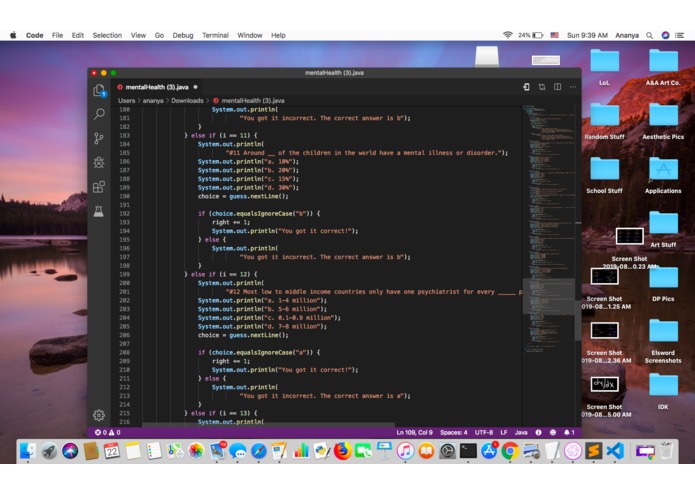This screenshot has width=695, height=494.
Task: Click the Visual Studio Code dock icon
Action: pos(615,451)
